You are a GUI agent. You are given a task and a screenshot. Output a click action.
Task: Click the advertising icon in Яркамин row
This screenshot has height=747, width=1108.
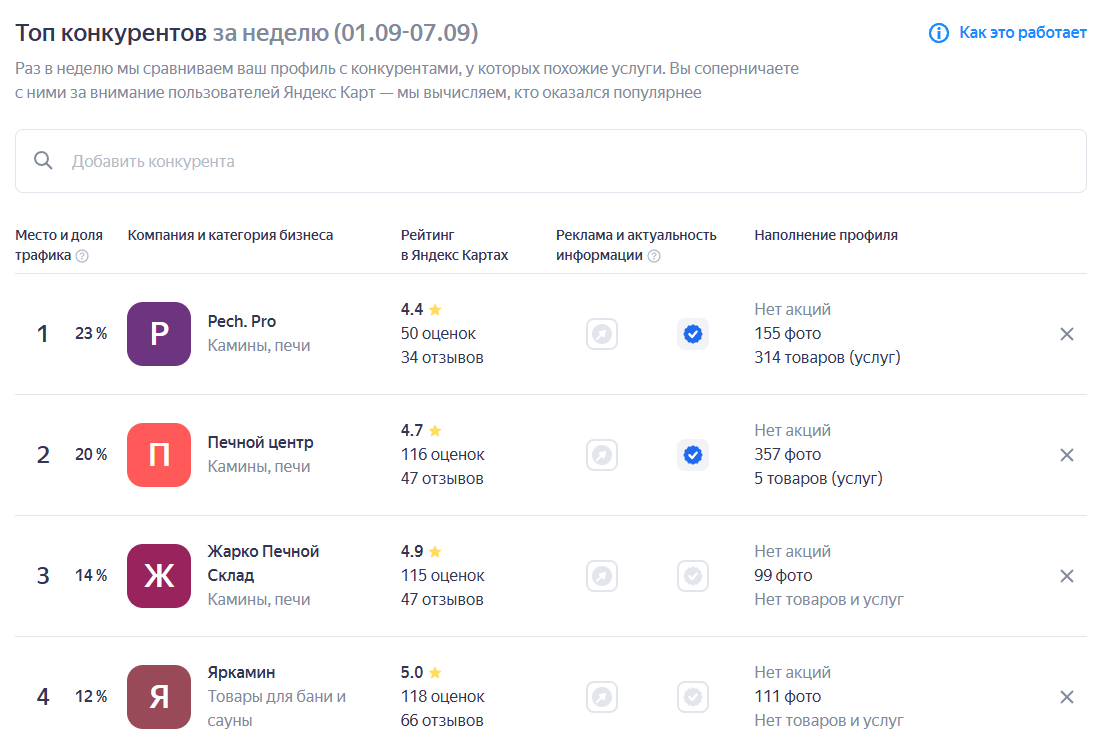[602, 697]
